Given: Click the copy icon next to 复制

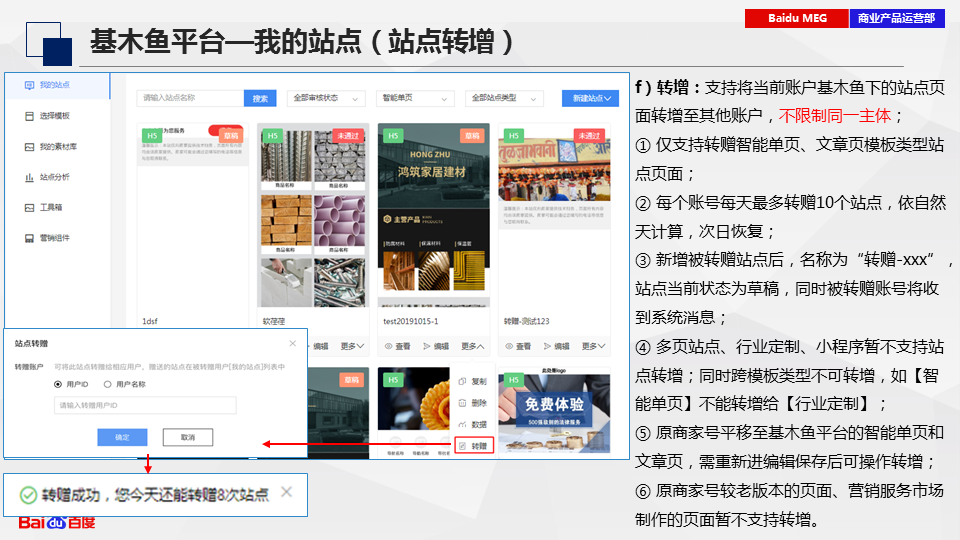Looking at the screenshot, I should pos(462,381).
